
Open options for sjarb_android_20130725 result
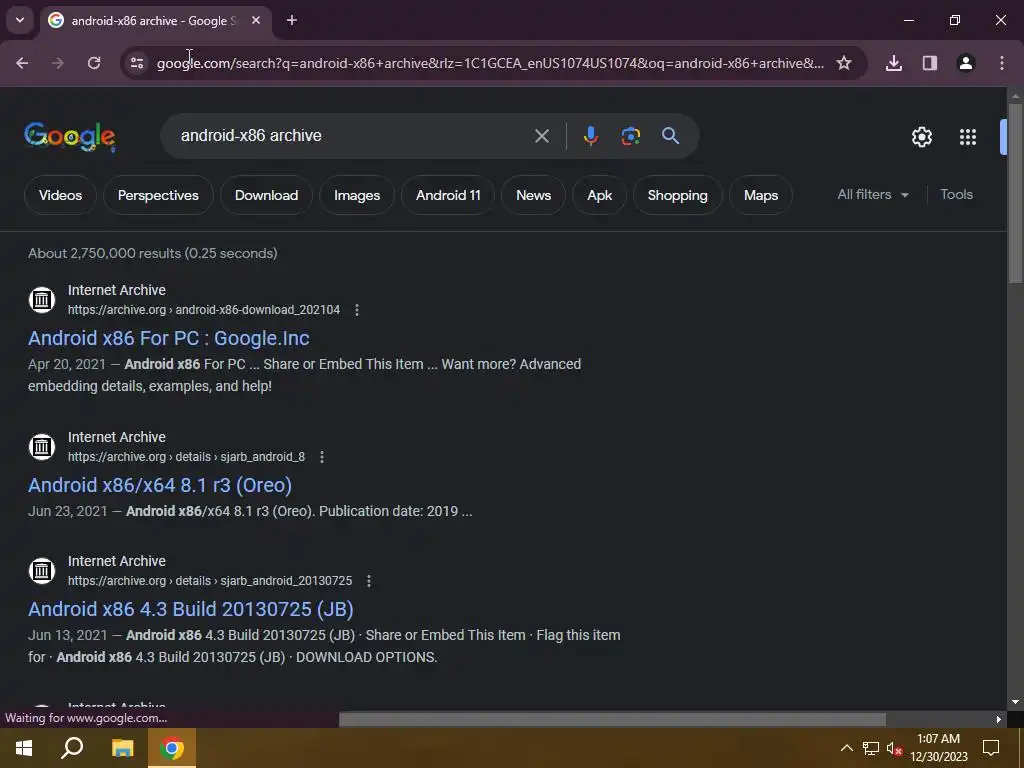pyautogui.click(x=368, y=581)
